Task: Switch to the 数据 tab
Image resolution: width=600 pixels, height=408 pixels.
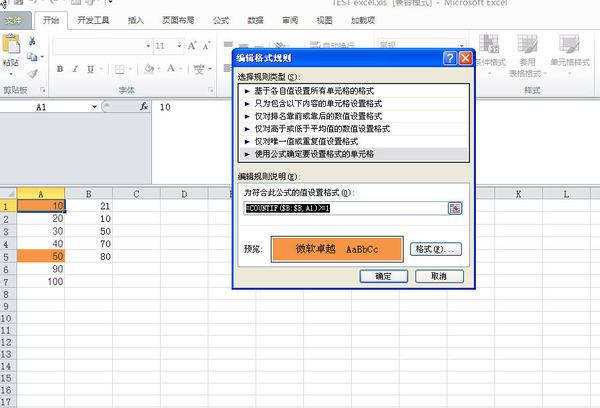Action: coord(255,20)
